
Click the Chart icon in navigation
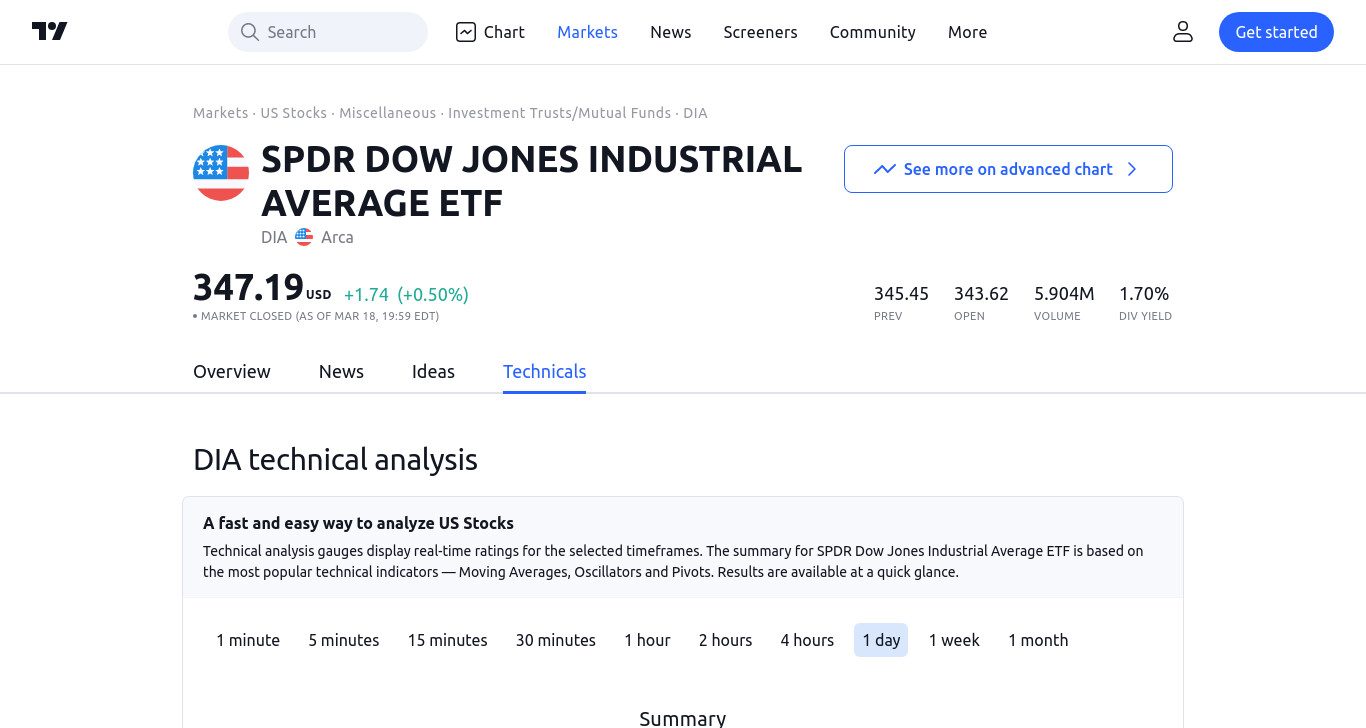(465, 32)
